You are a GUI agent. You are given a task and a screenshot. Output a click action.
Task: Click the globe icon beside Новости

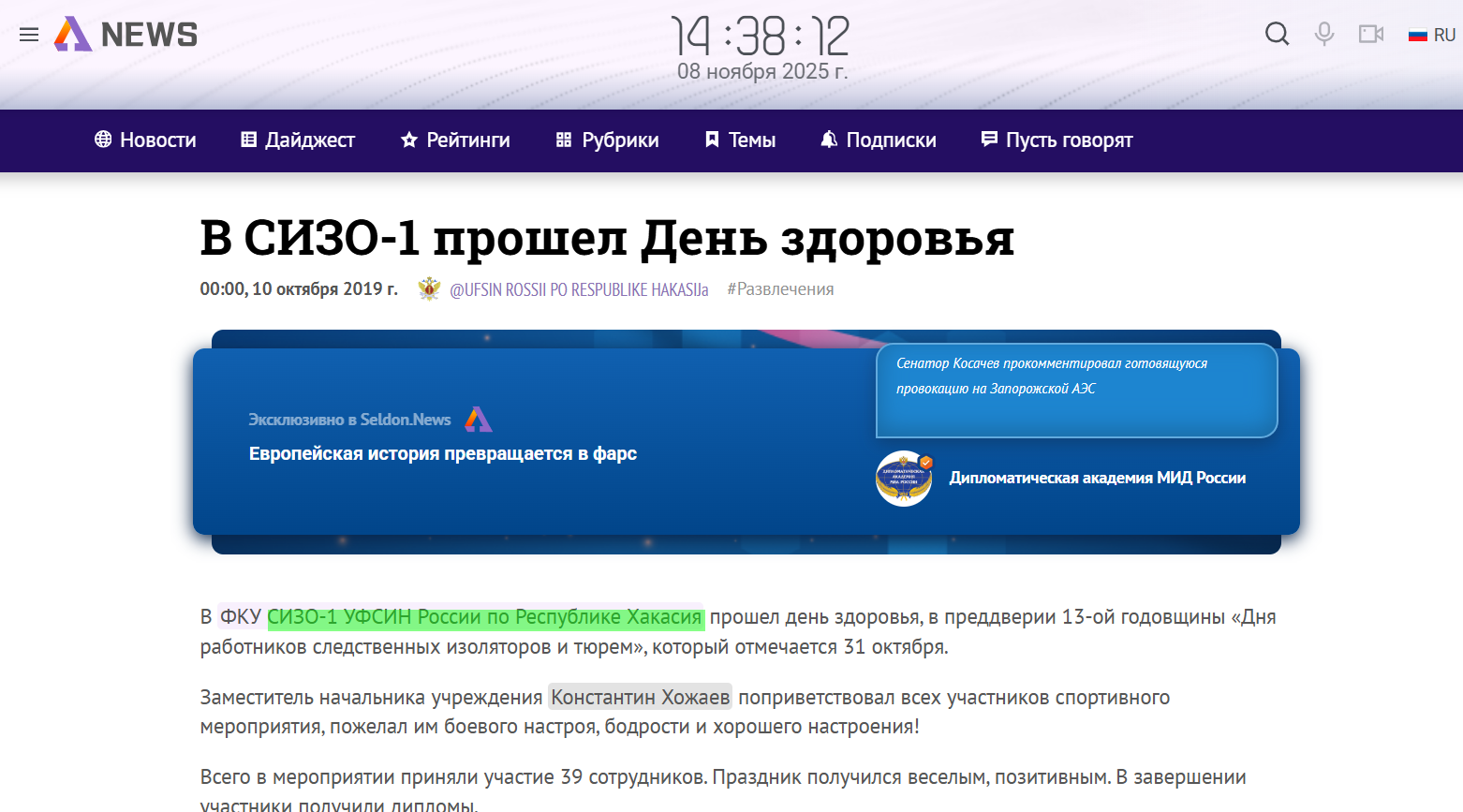point(101,140)
